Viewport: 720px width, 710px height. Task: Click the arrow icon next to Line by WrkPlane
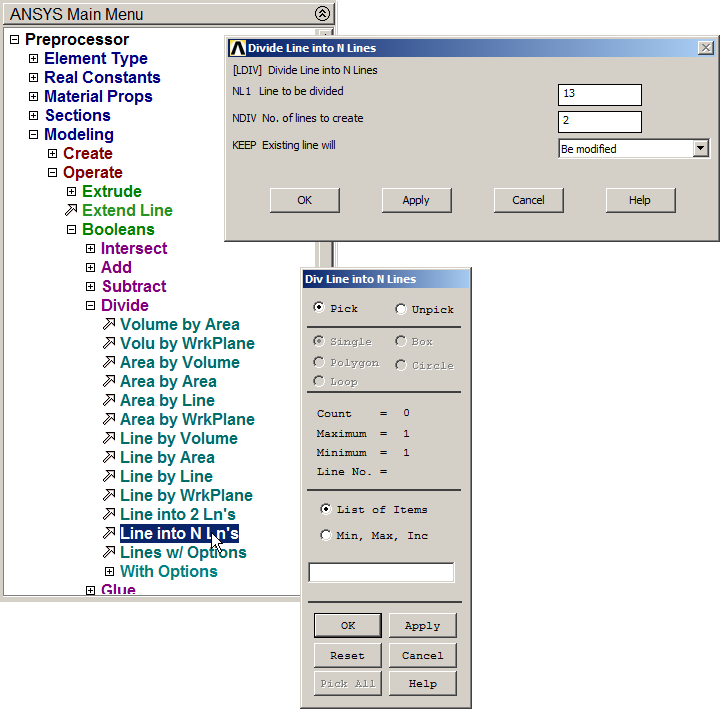(109, 496)
